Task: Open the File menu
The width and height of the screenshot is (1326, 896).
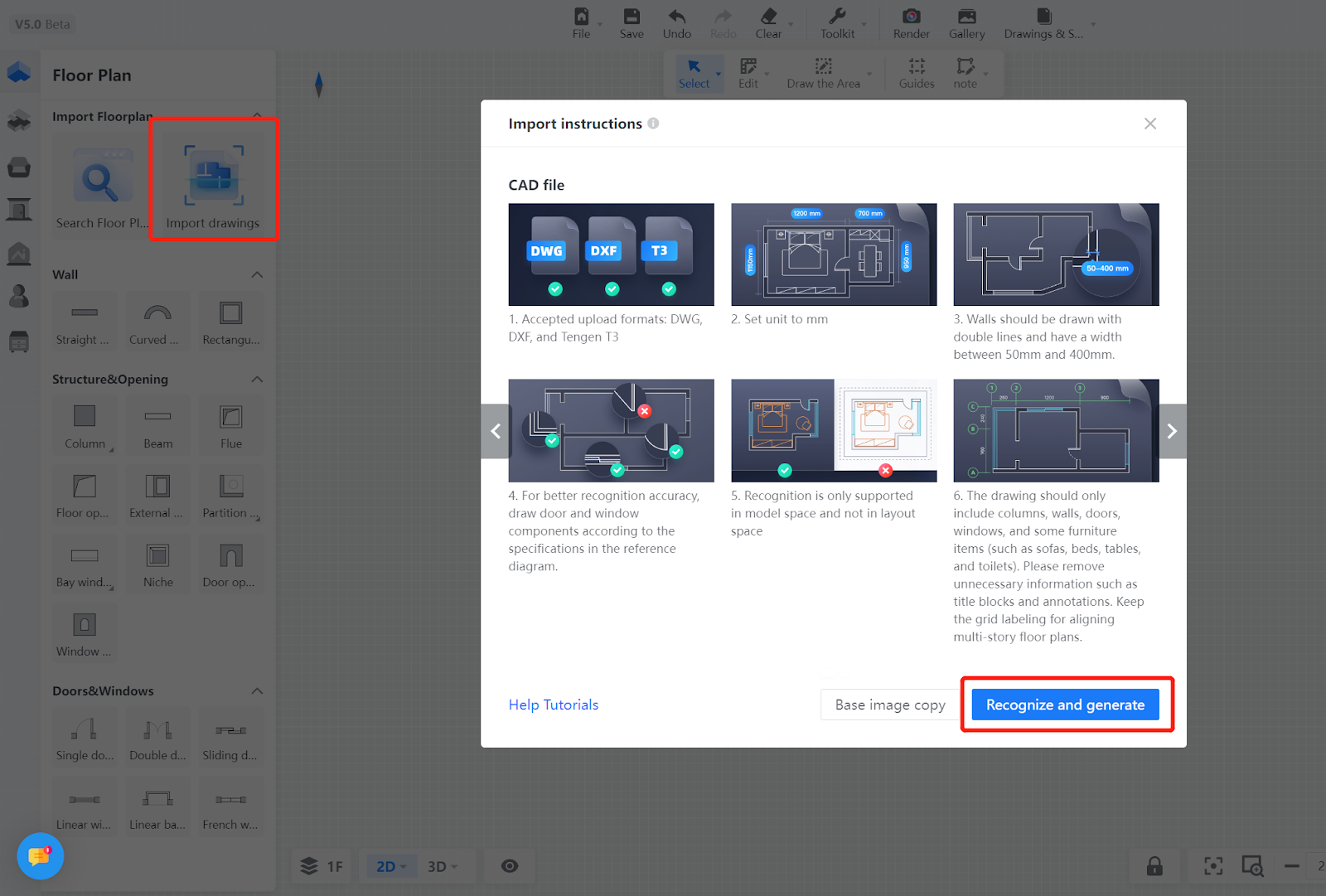Action: pos(582,23)
